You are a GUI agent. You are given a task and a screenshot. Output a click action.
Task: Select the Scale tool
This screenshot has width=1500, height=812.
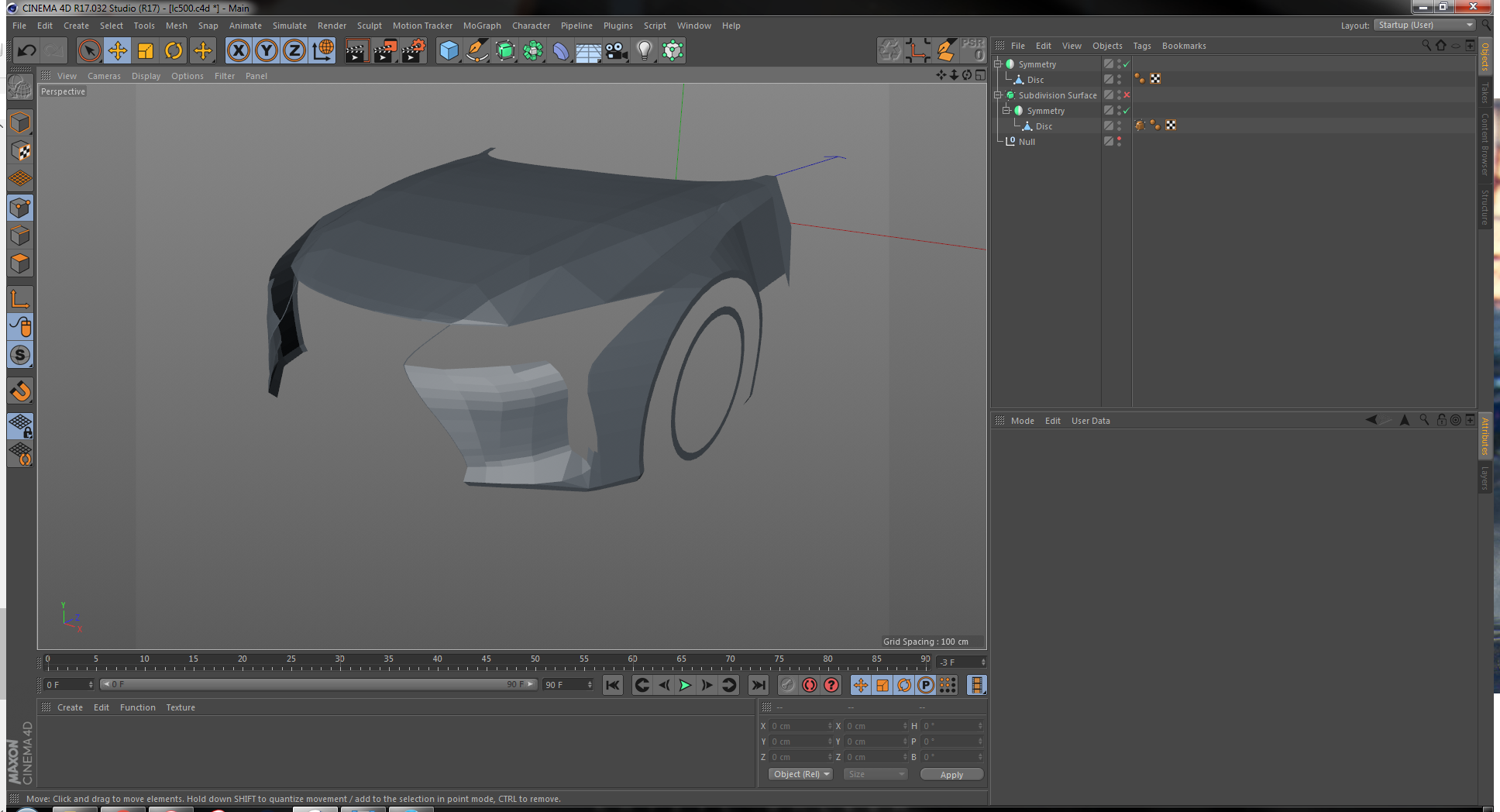point(145,51)
